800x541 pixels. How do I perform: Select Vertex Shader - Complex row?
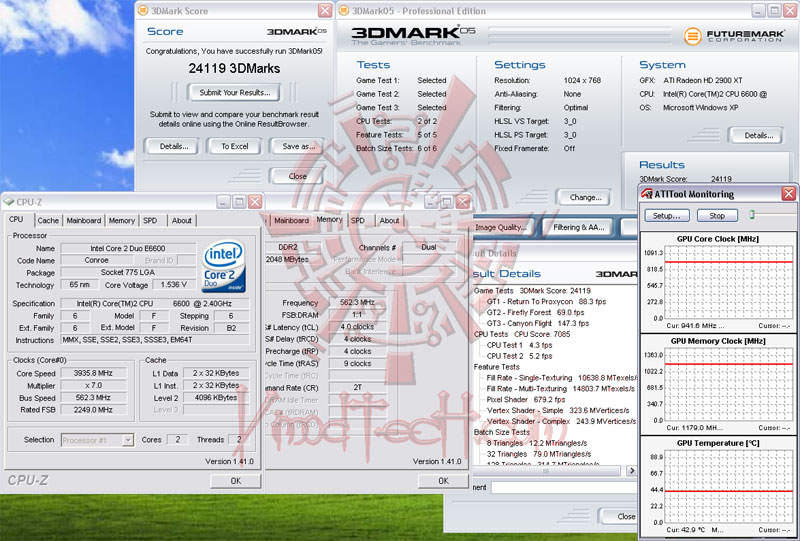[x=561, y=421]
